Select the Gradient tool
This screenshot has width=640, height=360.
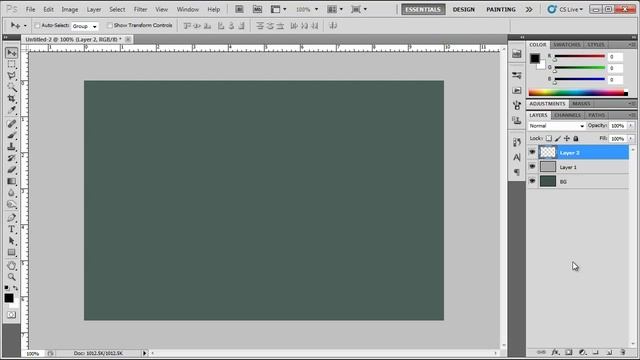[x=11, y=181]
